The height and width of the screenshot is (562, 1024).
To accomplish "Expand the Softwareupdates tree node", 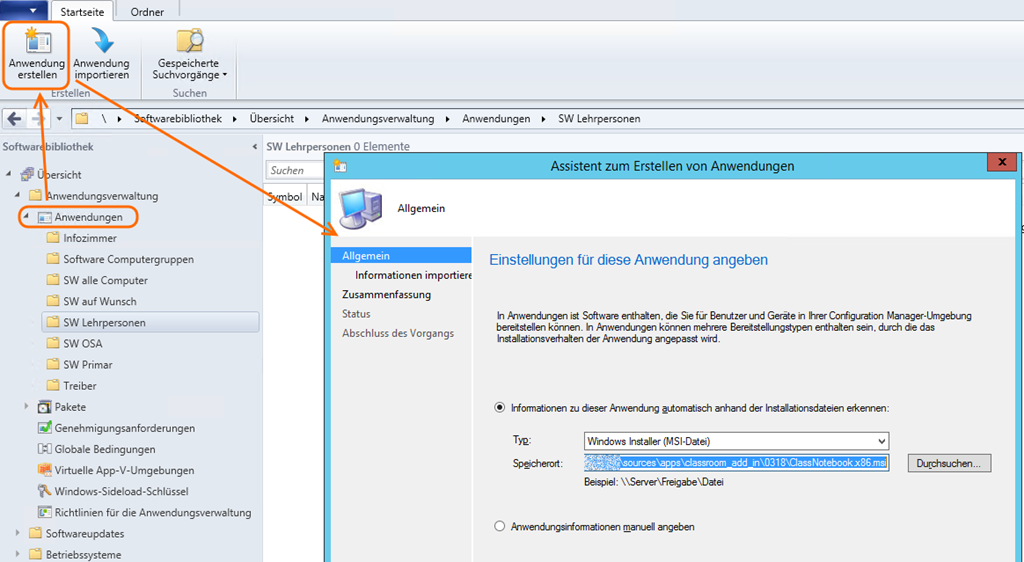I will tap(18, 534).
